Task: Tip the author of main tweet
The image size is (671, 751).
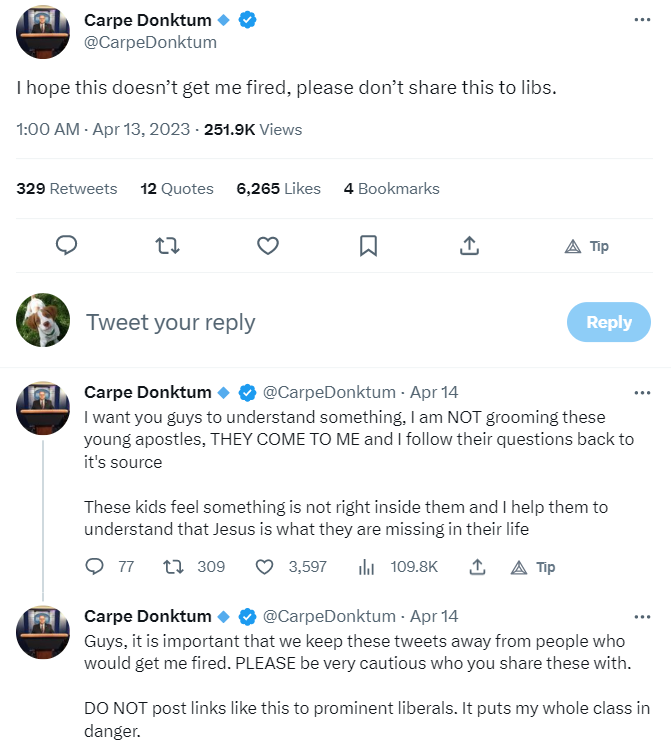Action: pyautogui.click(x=587, y=246)
